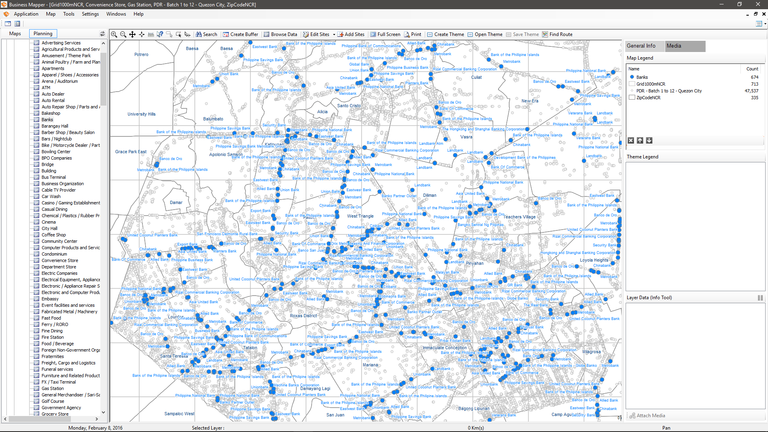Switch to the Media tab
The height and width of the screenshot is (432, 768).
[685, 46]
